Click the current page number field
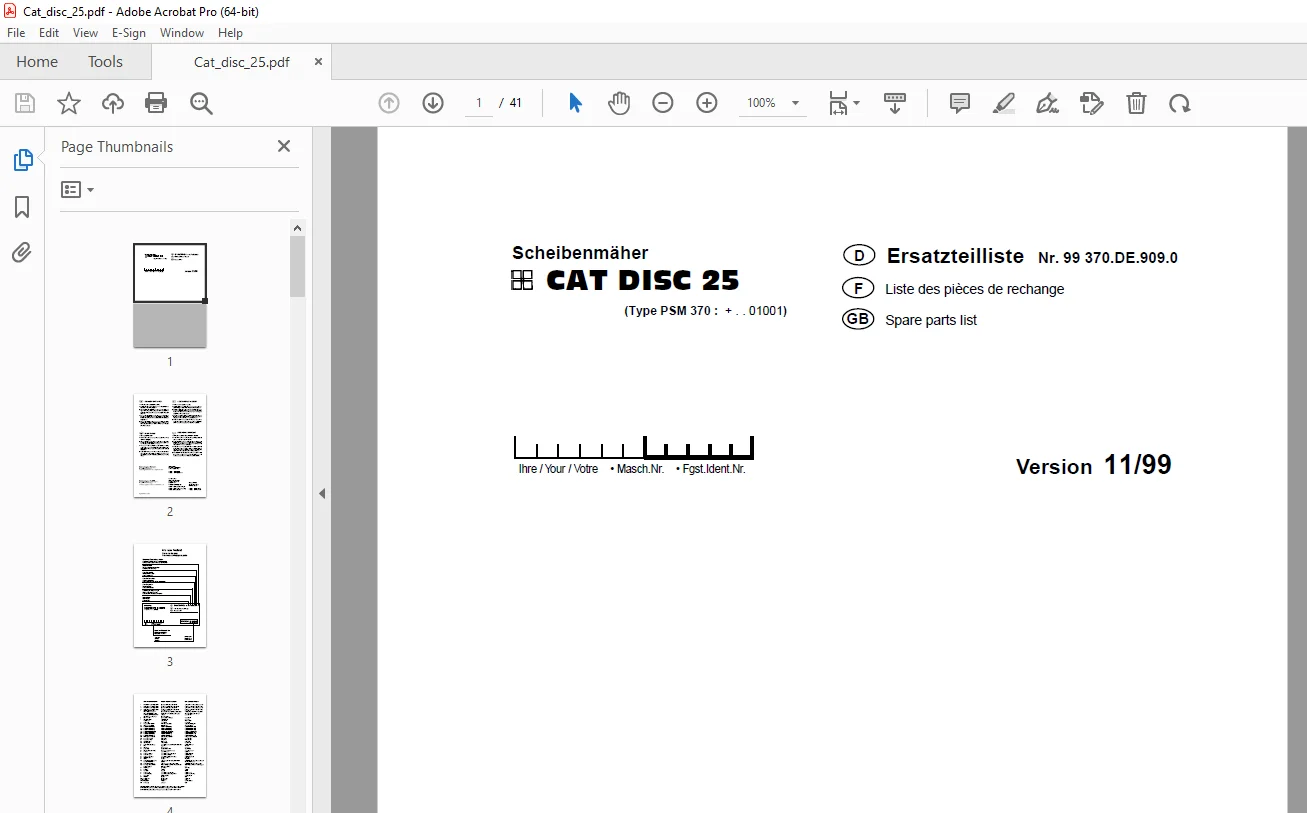Screen dimensions: 1307x813 [479, 103]
